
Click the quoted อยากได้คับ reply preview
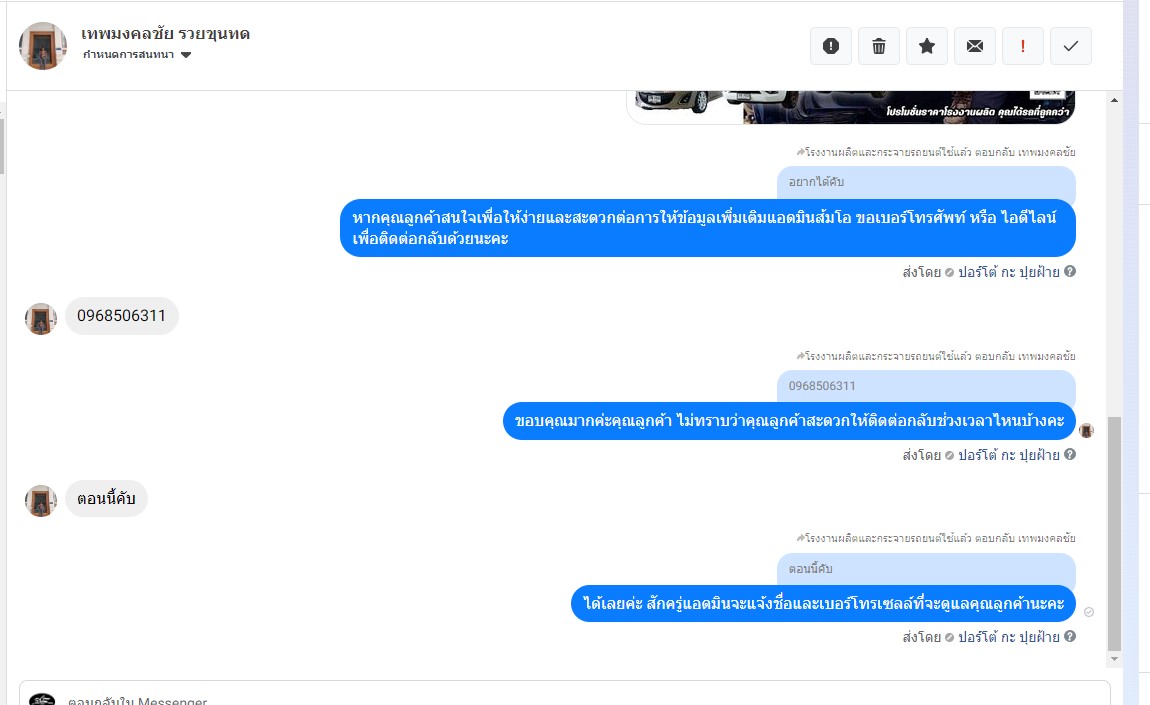(x=926, y=182)
